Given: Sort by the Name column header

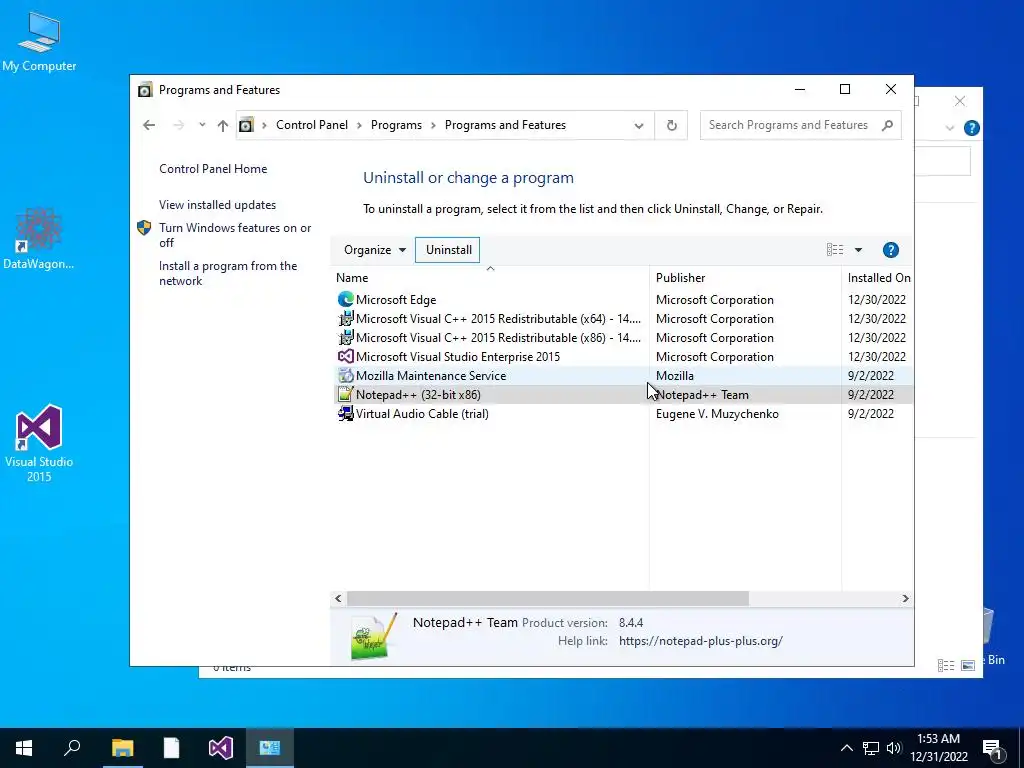Looking at the screenshot, I should (490, 278).
